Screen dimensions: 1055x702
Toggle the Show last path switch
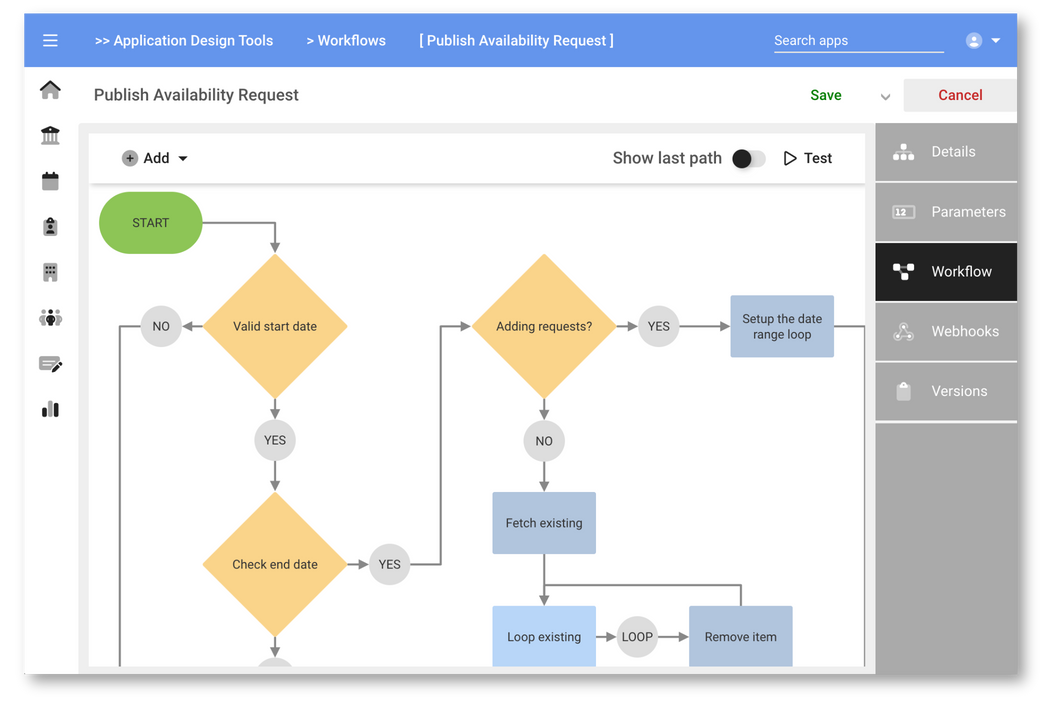tap(748, 158)
